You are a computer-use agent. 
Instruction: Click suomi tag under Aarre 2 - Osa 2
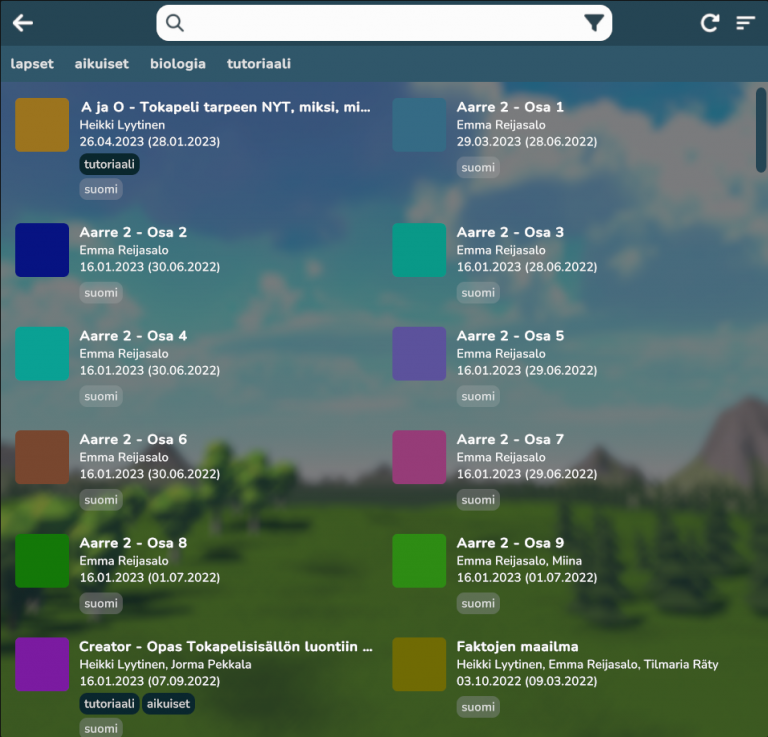[x=101, y=293]
